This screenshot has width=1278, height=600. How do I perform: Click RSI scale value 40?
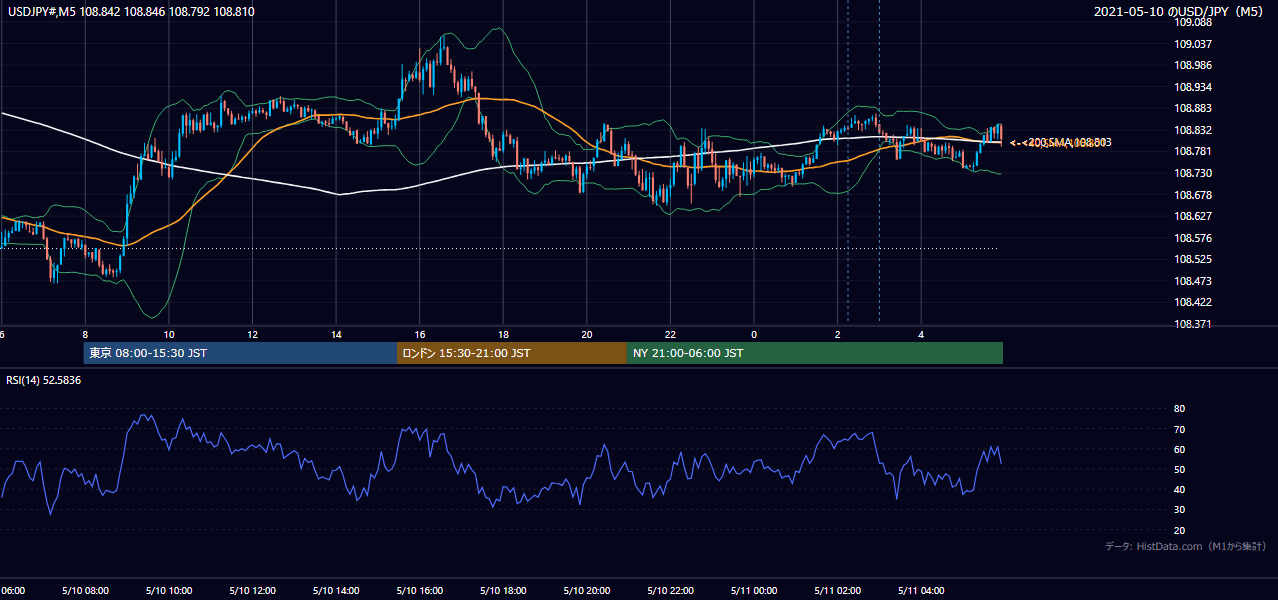click(1180, 489)
